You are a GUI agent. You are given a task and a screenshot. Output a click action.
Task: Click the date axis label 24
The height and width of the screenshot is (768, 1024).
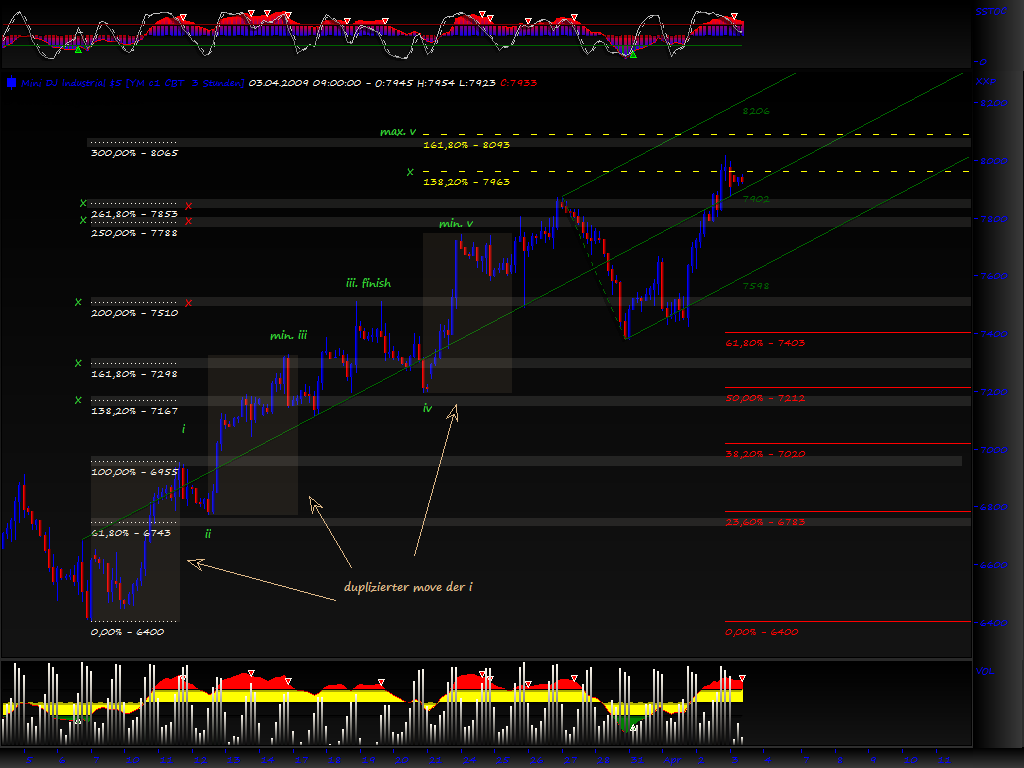click(x=470, y=760)
